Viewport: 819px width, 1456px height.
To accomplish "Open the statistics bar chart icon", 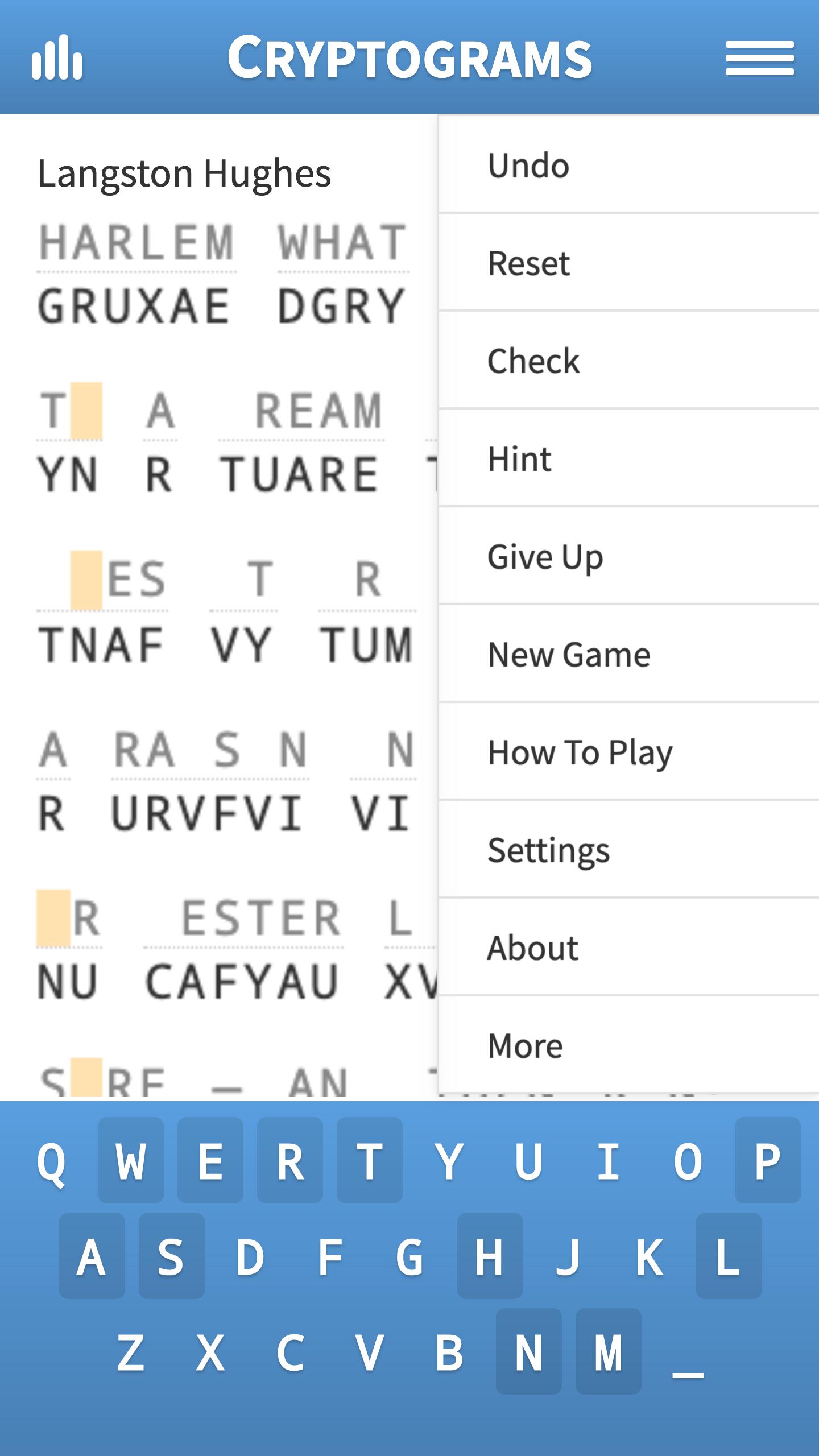I will (x=57, y=57).
